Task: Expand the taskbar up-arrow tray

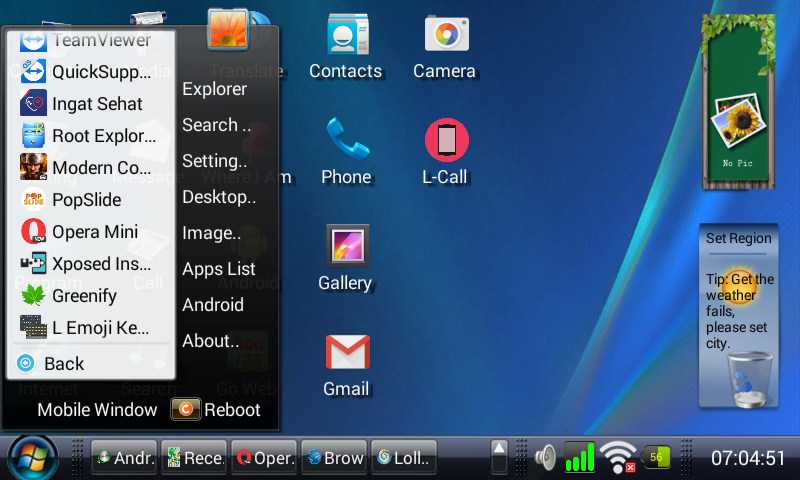Action: point(499,457)
